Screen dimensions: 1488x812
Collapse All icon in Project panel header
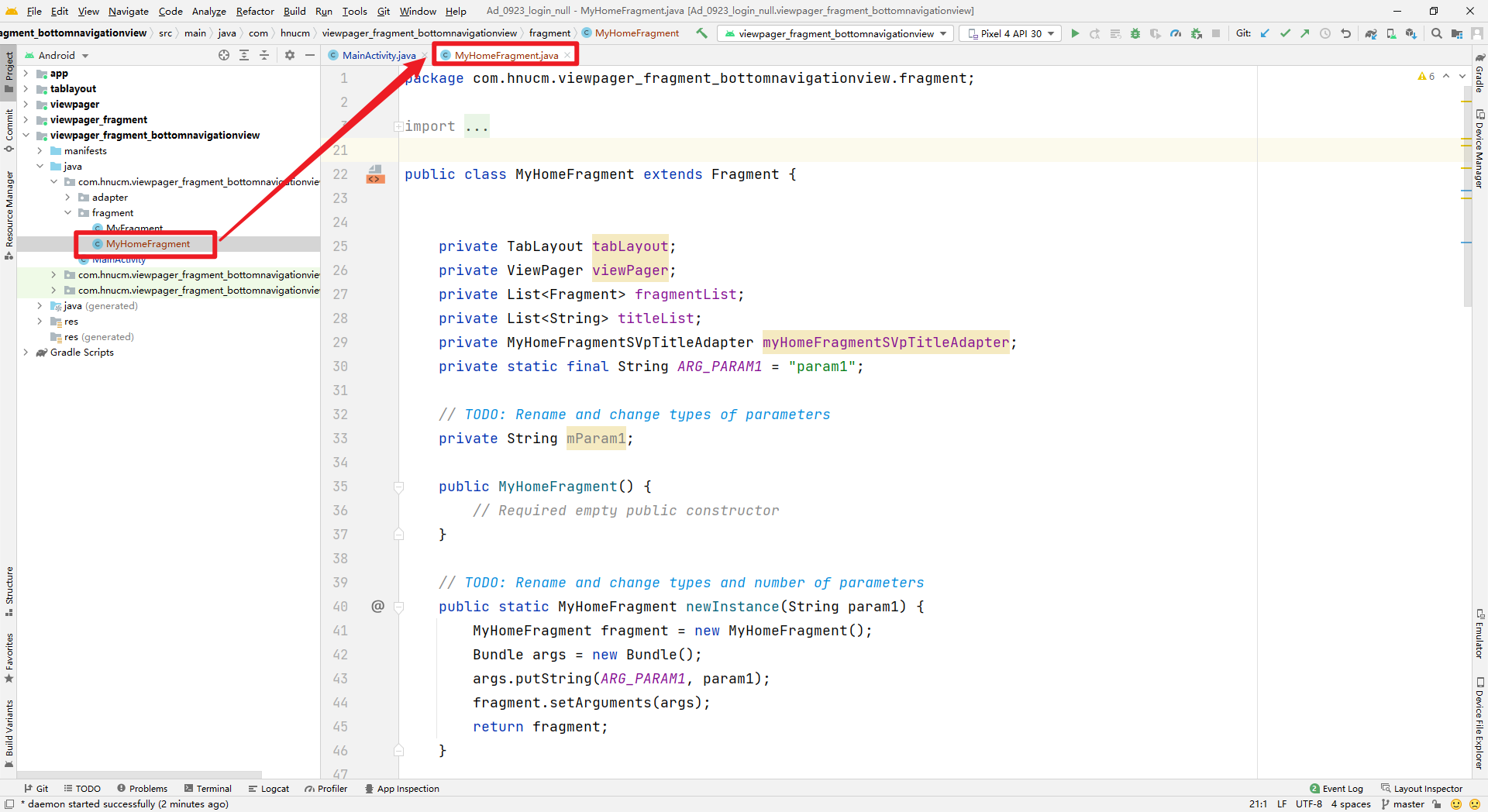(264, 55)
